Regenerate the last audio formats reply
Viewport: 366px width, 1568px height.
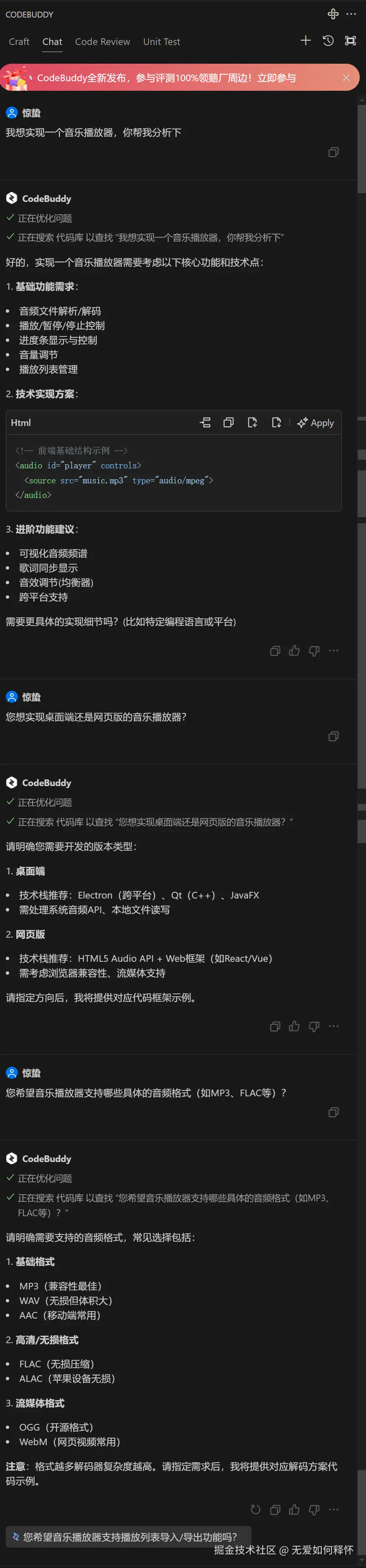[256, 1510]
